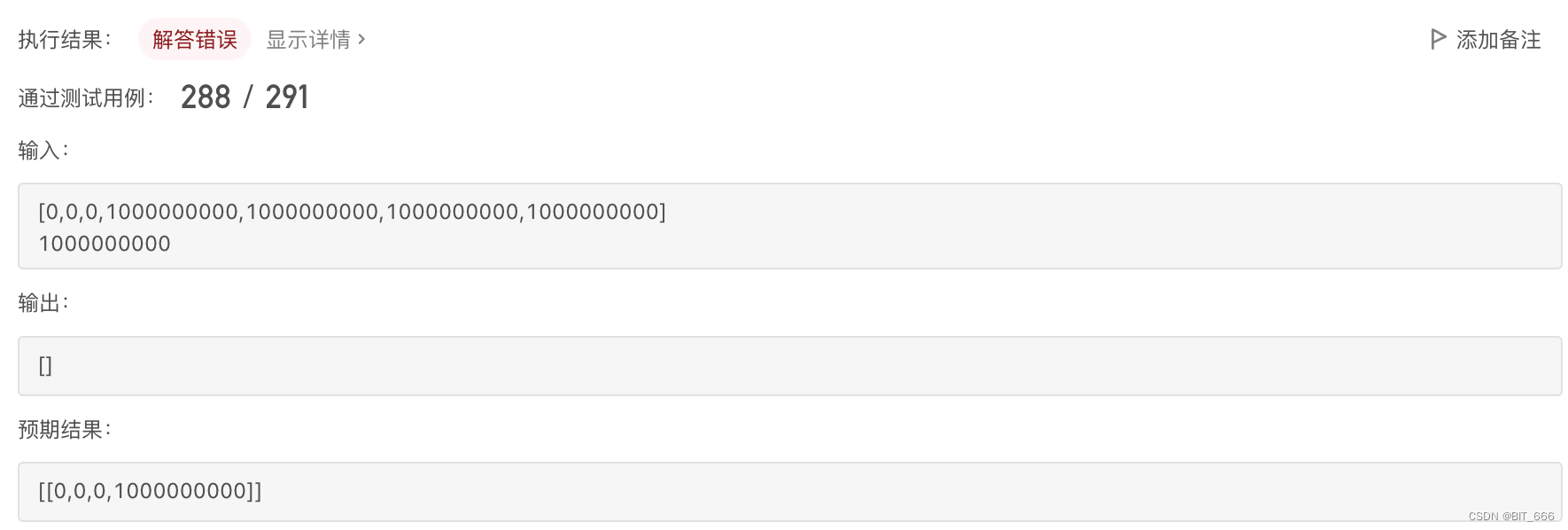Click the blank area in the output box

(x=797, y=366)
